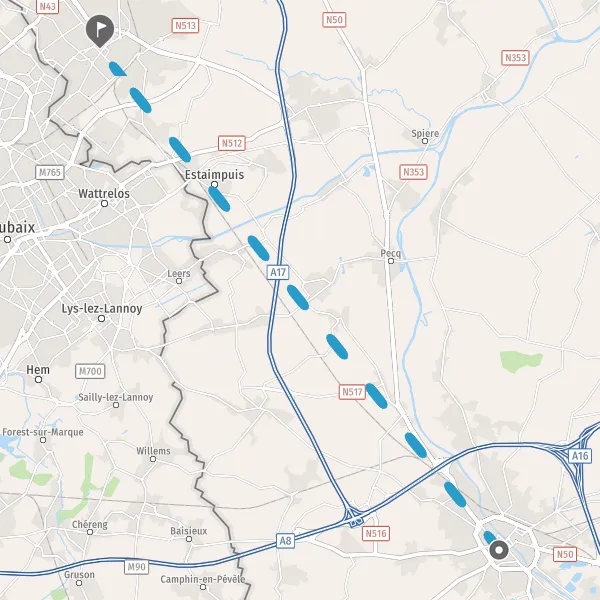Click the Baisieux town label
Viewport: 600px width, 600px height.
pos(189,531)
